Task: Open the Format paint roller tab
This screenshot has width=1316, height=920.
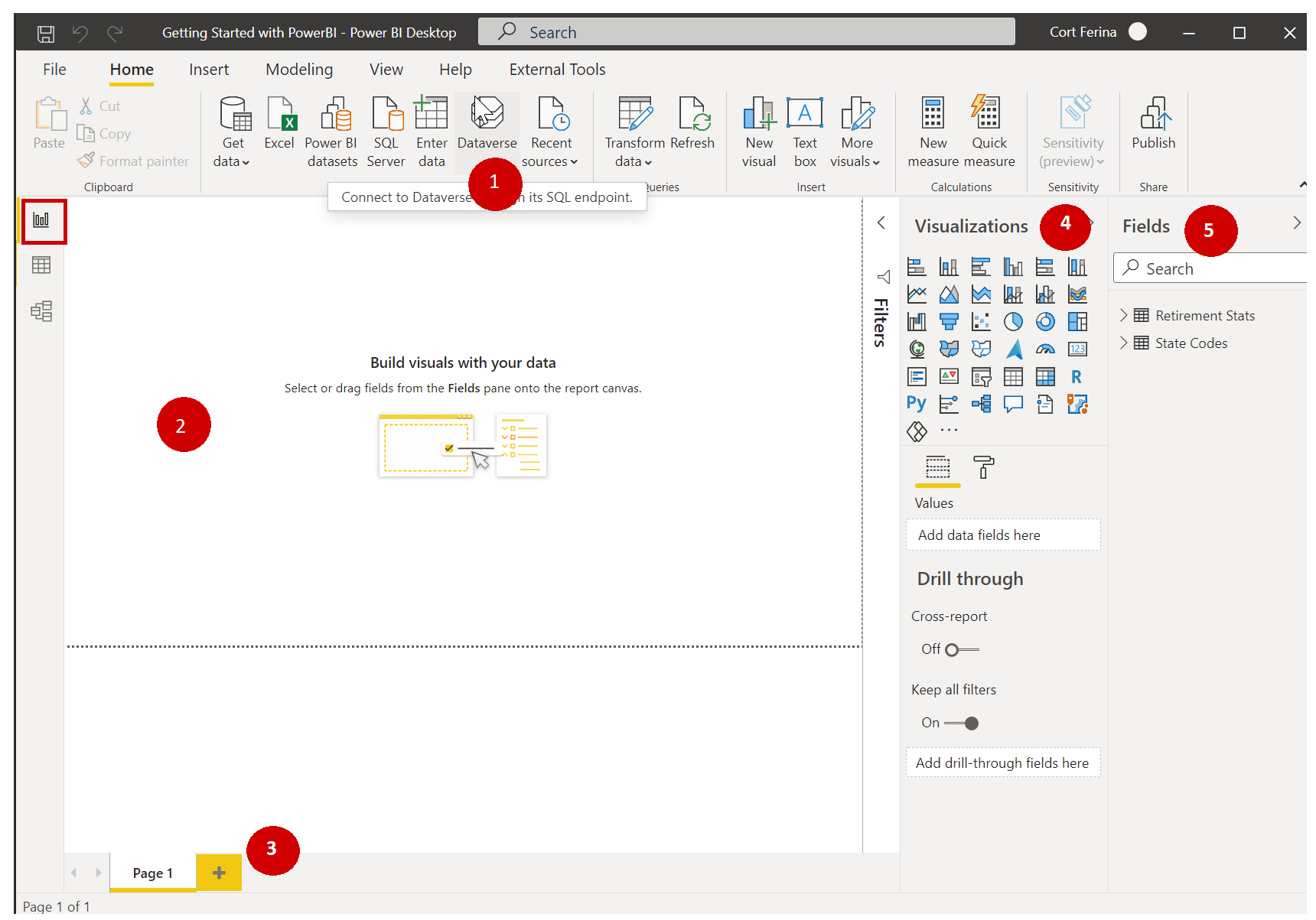Action: pyautogui.click(x=984, y=467)
